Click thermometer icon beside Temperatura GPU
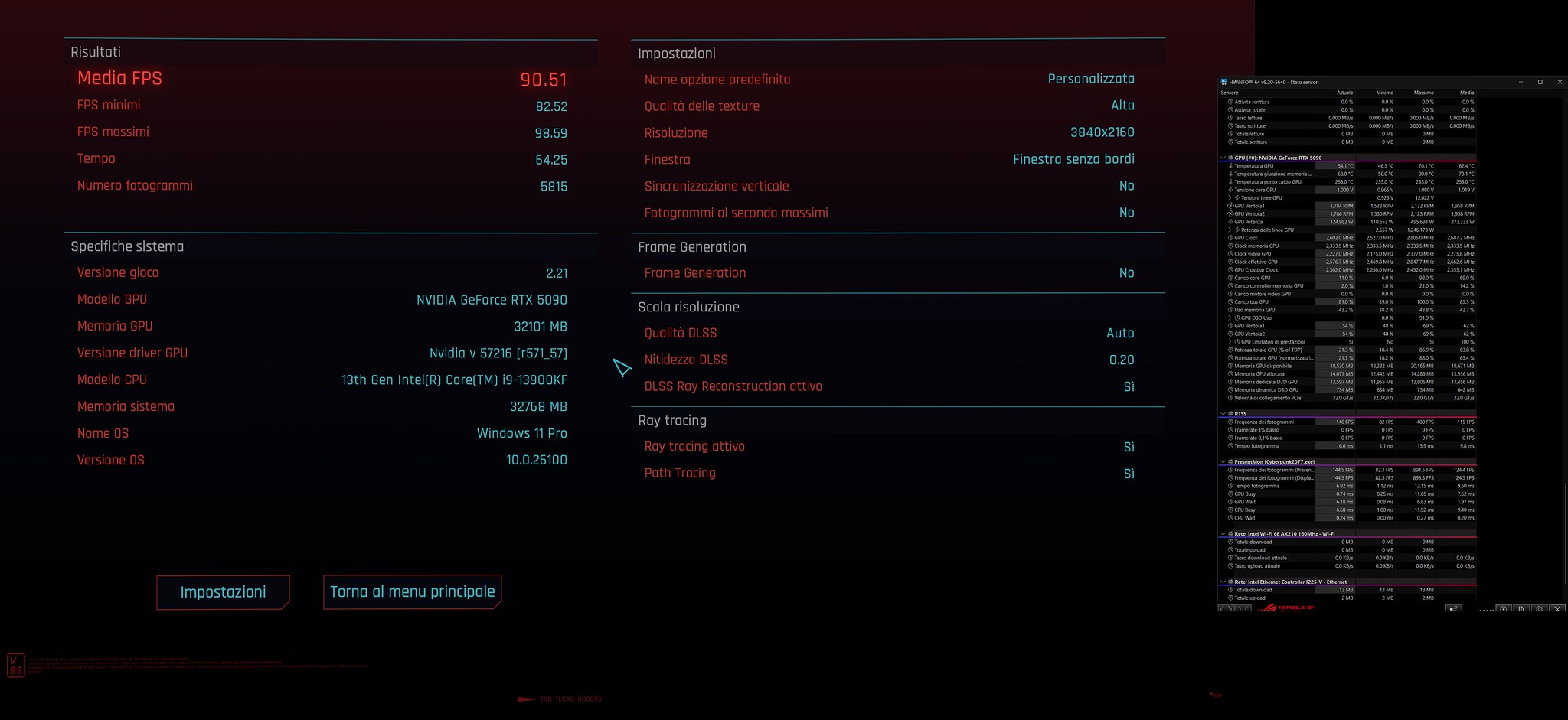This screenshot has width=1568, height=720. pos(1231,166)
